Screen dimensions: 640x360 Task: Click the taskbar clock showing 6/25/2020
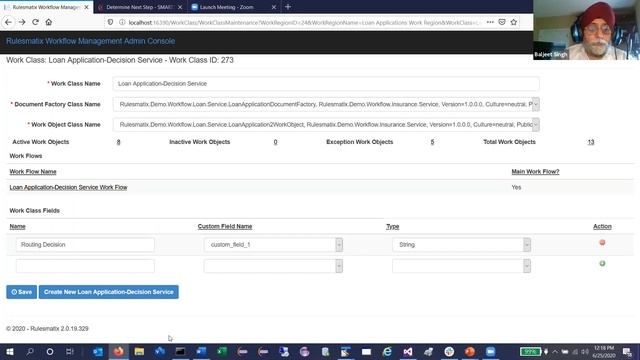[x=604, y=351]
